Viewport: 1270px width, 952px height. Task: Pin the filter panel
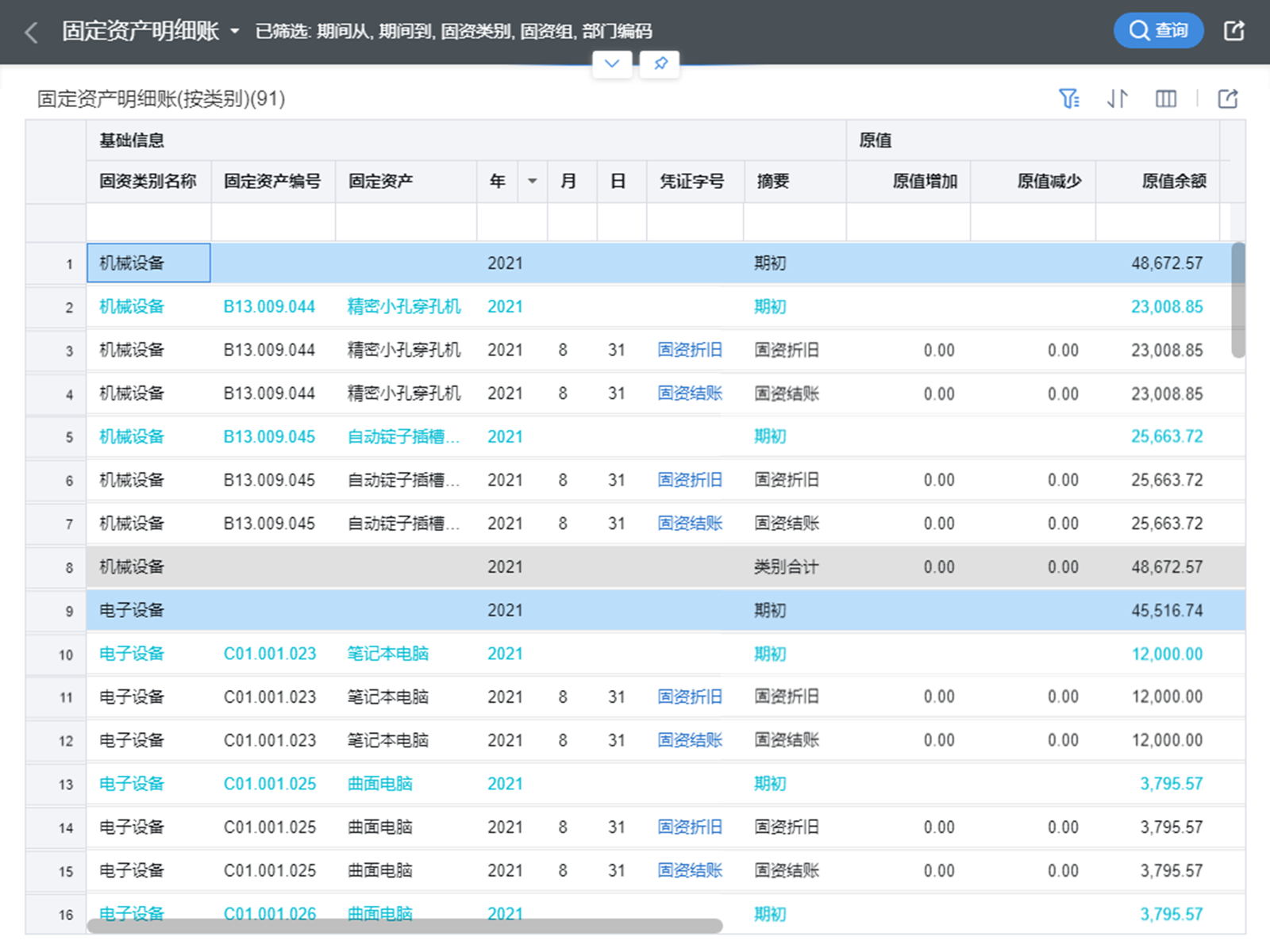[x=660, y=63]
